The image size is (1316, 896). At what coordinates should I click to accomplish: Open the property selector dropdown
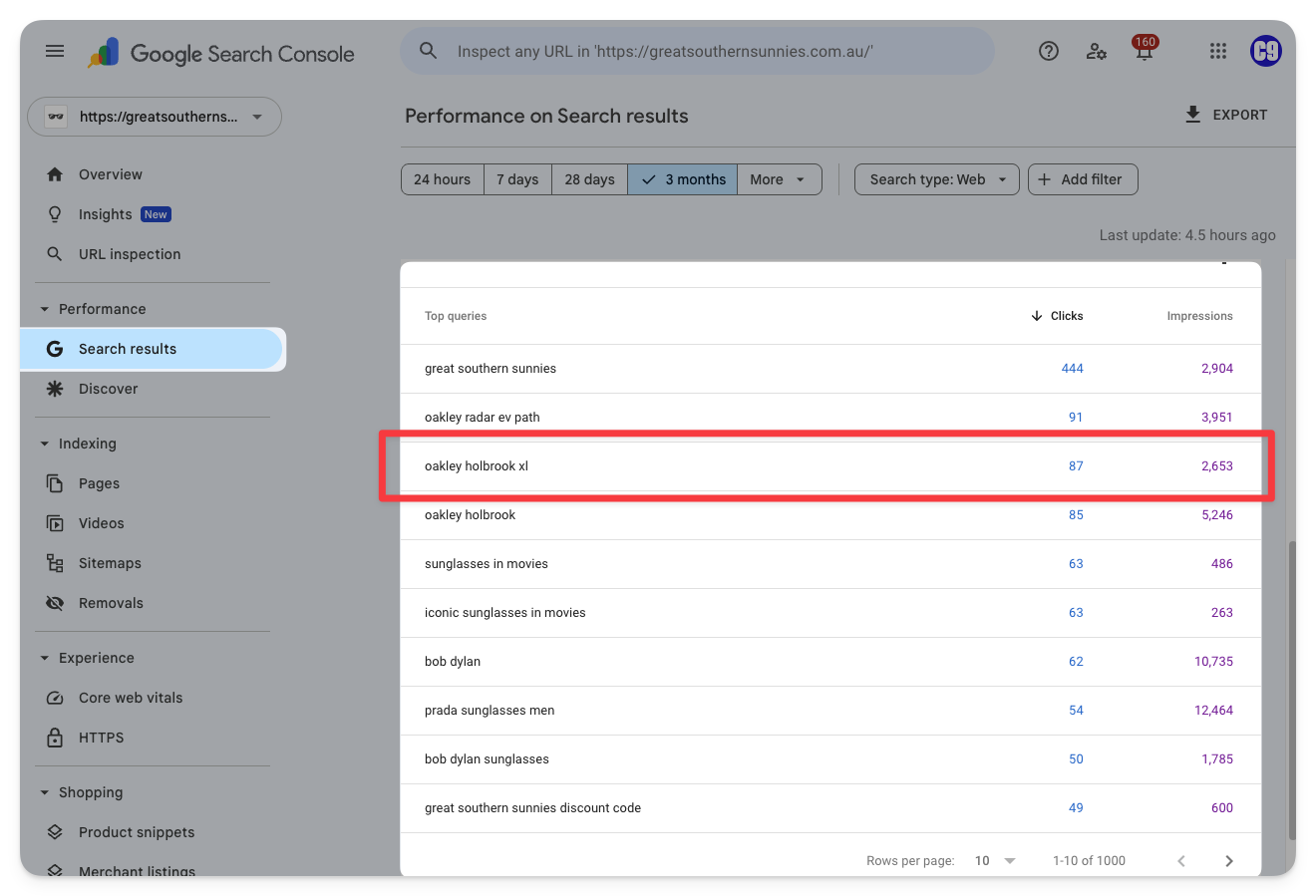point(155,117)
